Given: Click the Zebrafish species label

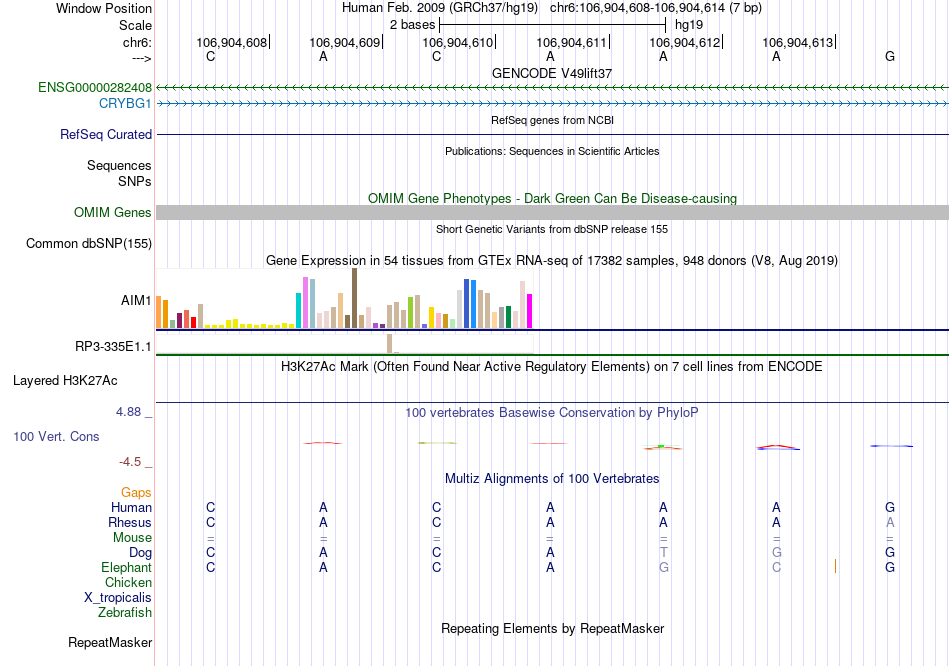Looking at the screenshot, I should [125, 613].
